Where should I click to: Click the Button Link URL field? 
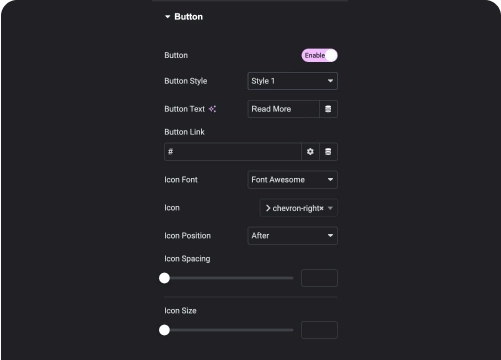[233, 152]
